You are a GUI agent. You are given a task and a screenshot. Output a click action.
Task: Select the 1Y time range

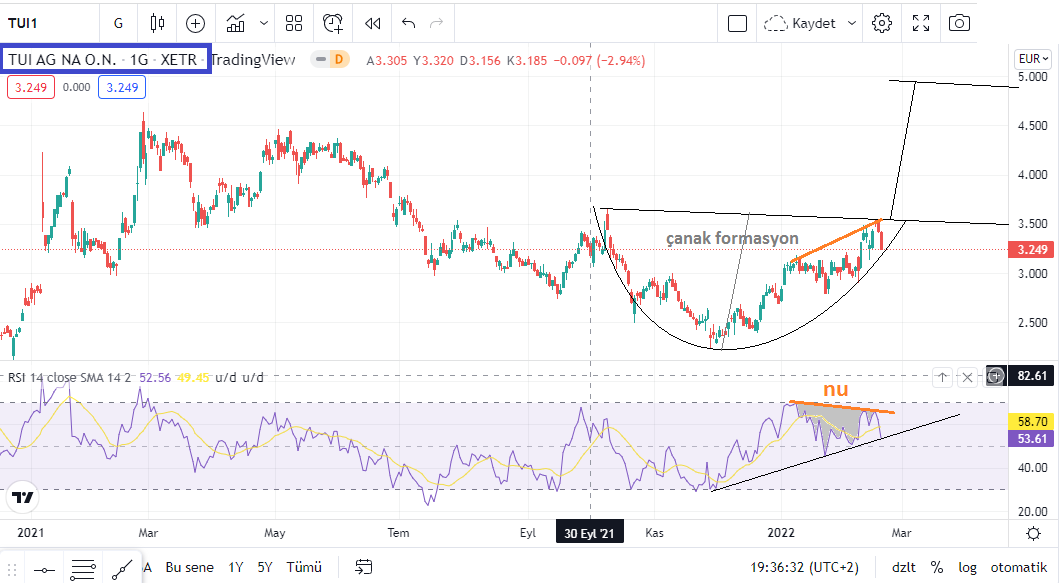pyautogui.click(x=236, y=567)
